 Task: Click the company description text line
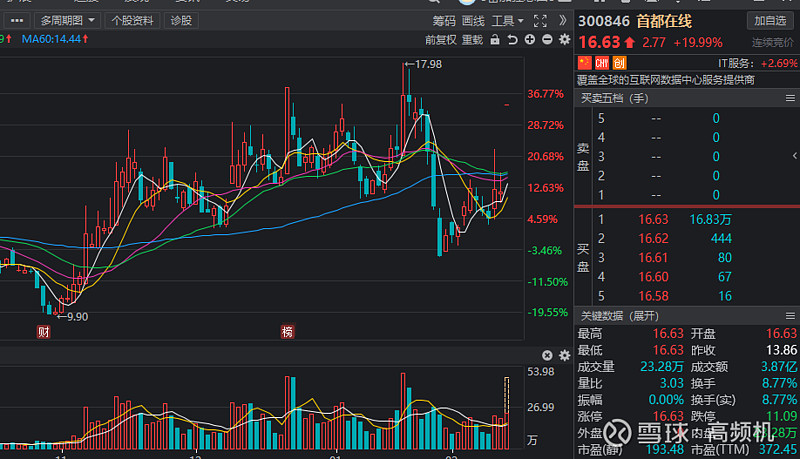click(x=666, y=80)
